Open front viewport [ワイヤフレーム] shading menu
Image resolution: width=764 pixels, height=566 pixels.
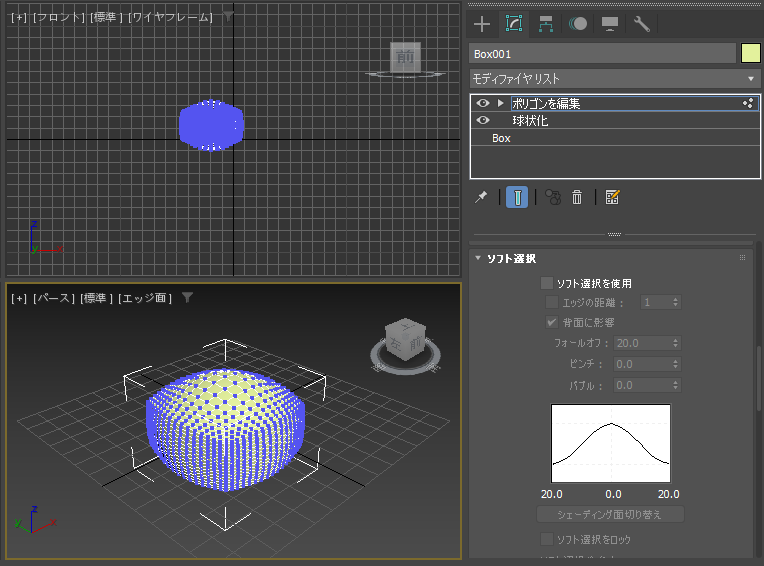(x=170, y=17)
